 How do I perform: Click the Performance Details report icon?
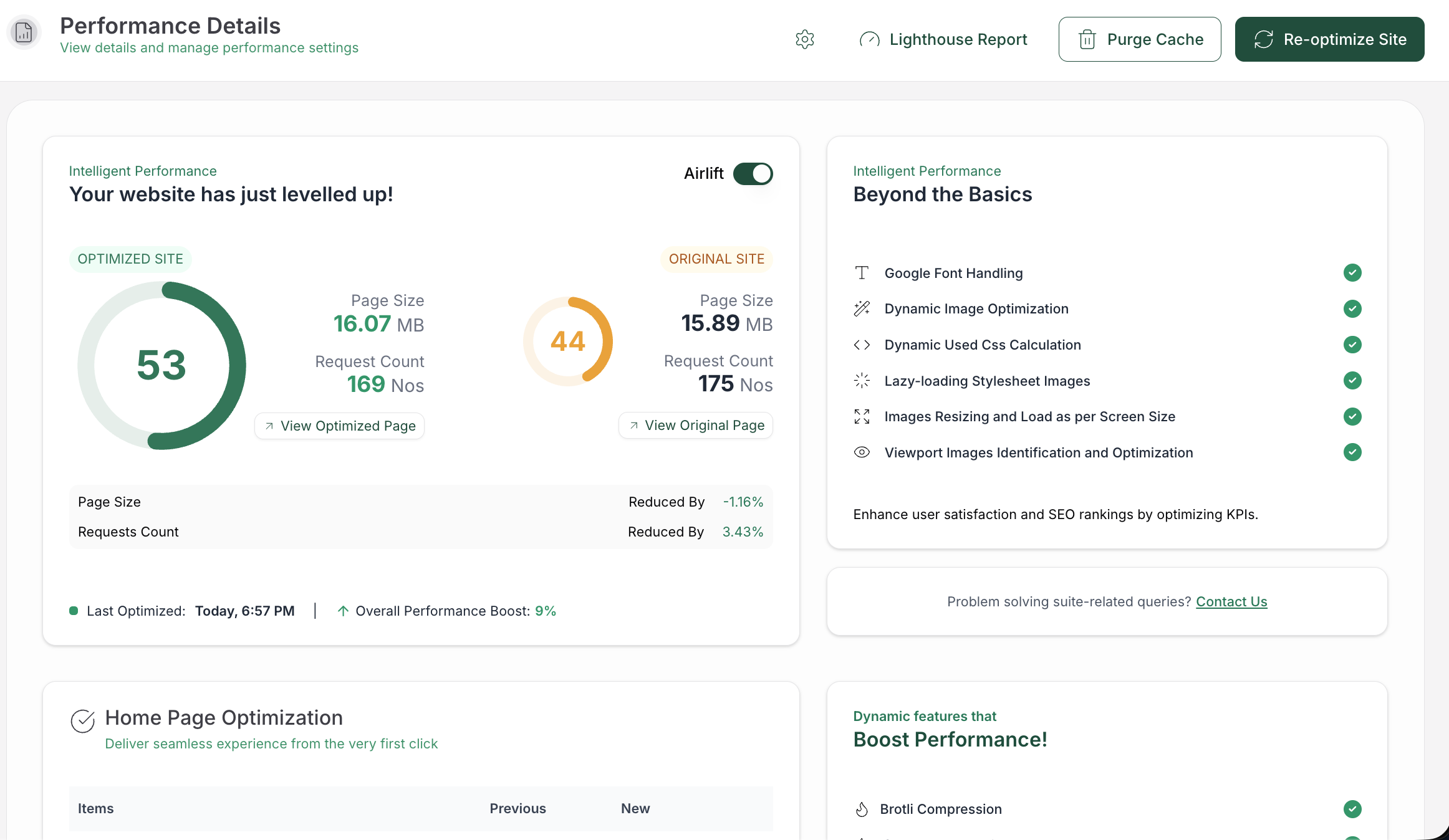[x=24, y=32]
